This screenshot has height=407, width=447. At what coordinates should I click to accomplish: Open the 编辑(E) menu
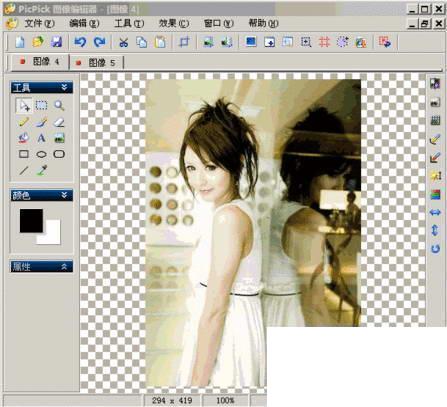[x=84, y=23]
